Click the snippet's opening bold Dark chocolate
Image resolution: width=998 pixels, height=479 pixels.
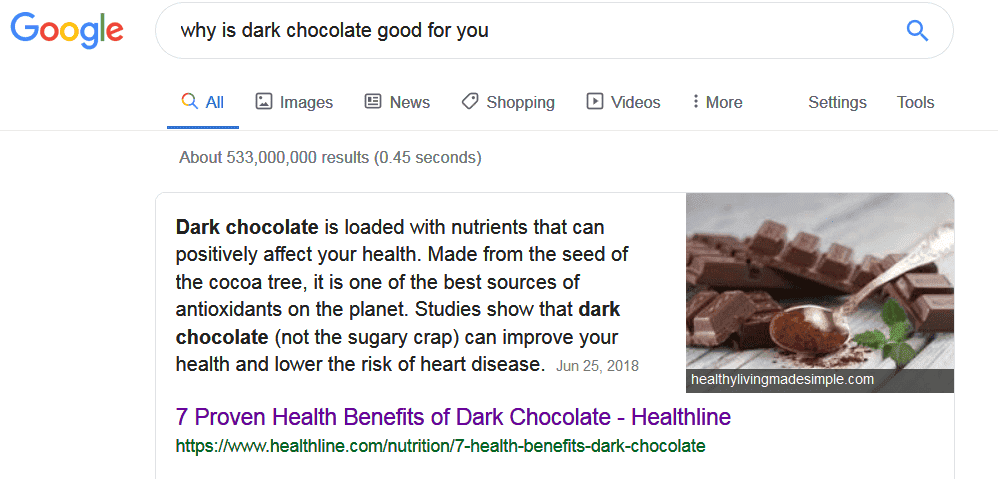click(x=247, y=228)
